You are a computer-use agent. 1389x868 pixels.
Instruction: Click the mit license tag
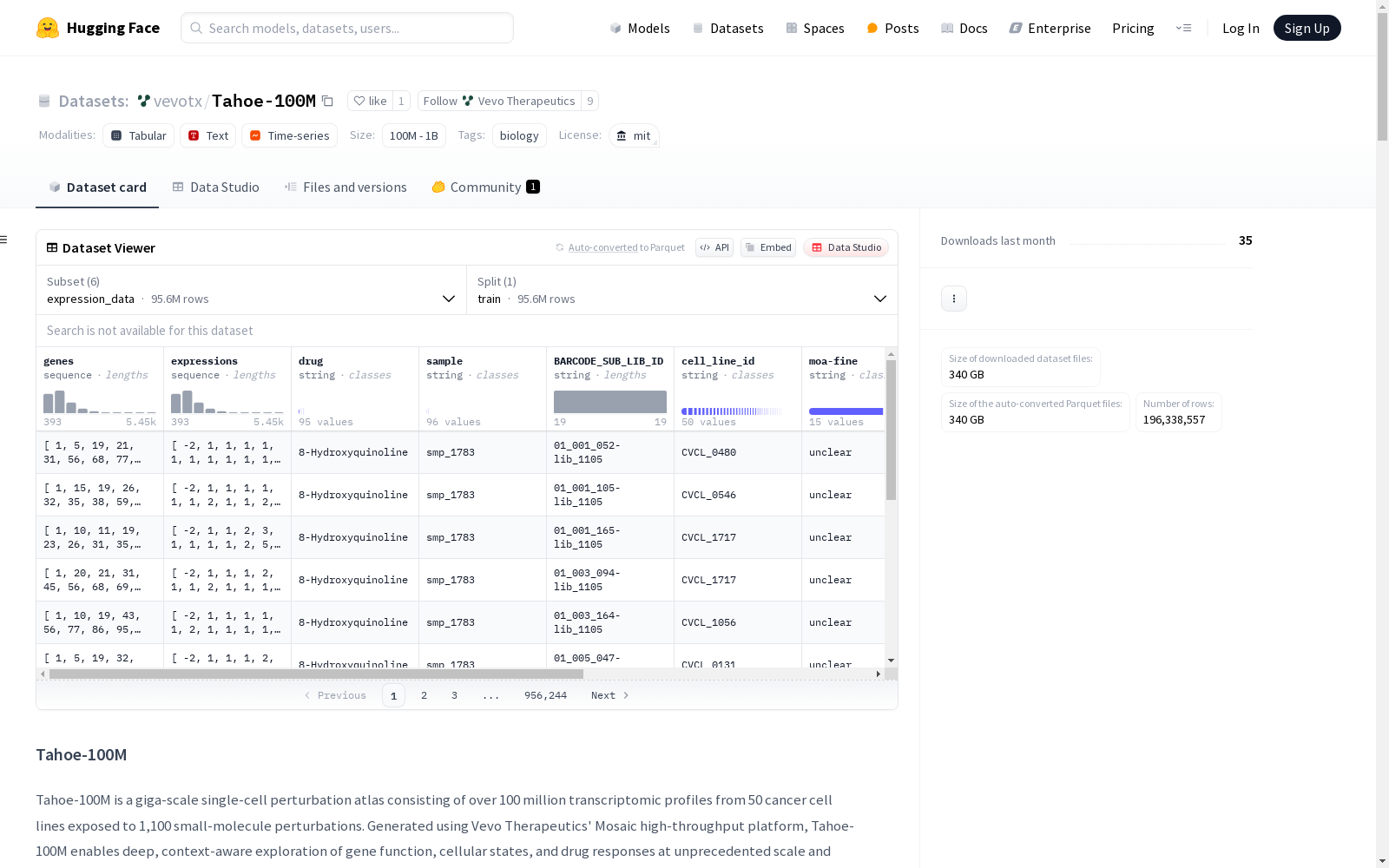tap(634, 135)
